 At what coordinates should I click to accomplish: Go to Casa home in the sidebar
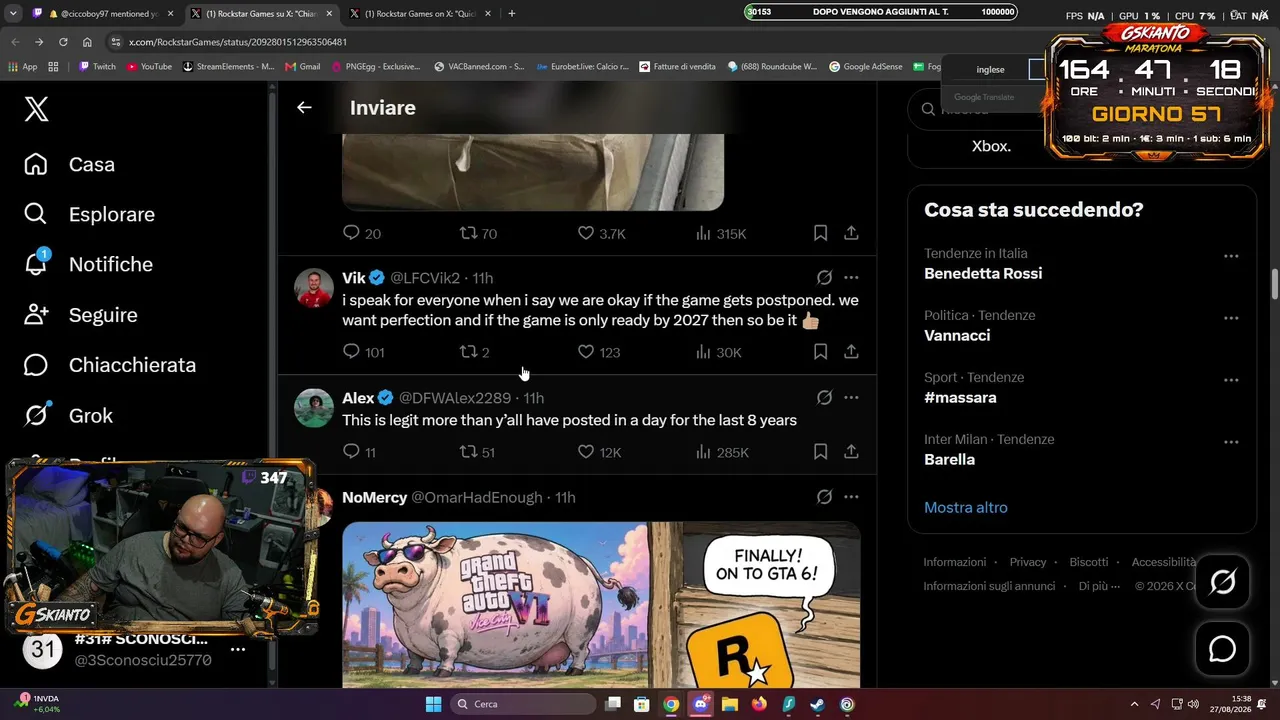point(70,164)
